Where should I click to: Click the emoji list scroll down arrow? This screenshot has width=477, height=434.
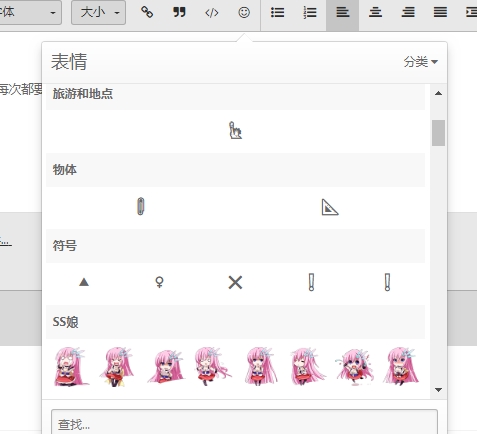pyautogui.click(x=438, y=390)
